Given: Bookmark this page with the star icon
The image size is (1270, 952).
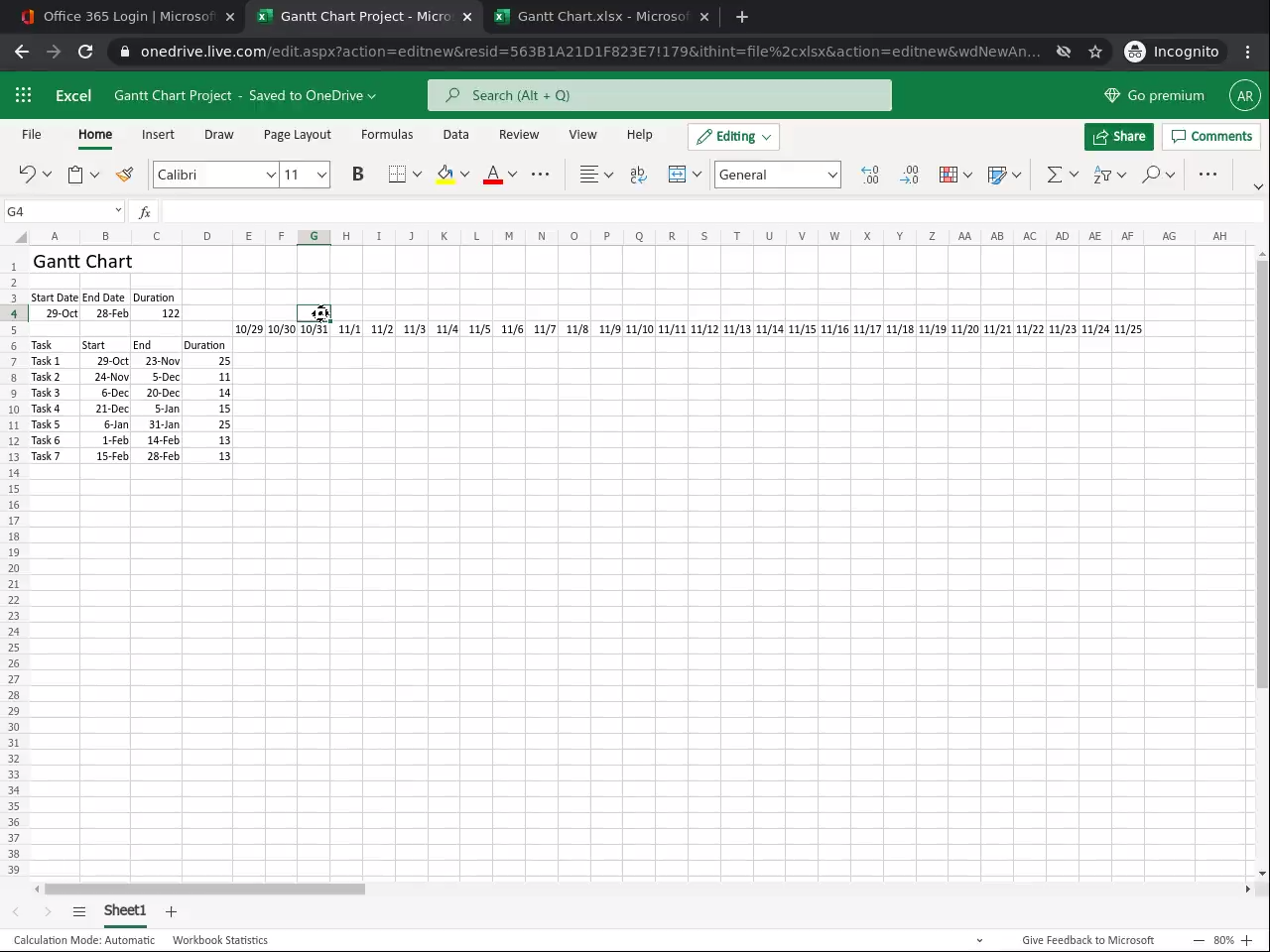Looking at the screenshot, I should [1095, 52].
